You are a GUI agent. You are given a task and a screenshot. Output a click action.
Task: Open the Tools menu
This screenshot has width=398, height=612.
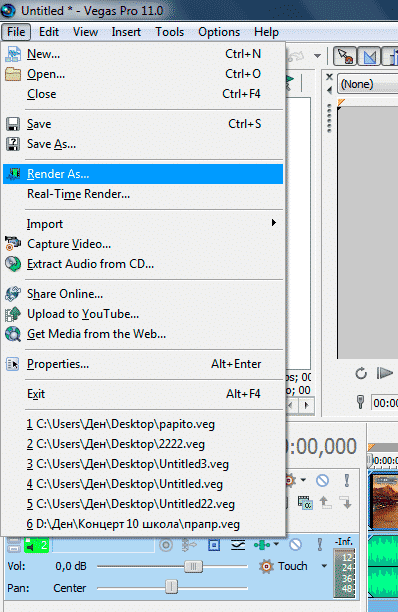(x=169, y=32)
